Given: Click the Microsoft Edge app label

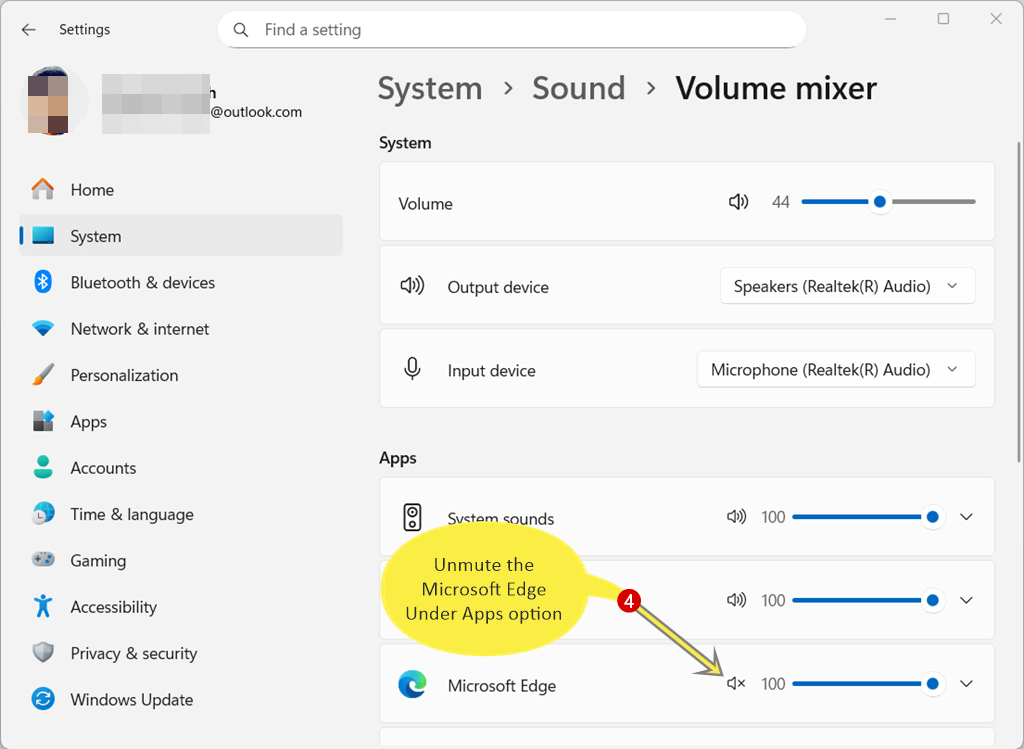Looking at the screenshot, I should tap(502, 686).
